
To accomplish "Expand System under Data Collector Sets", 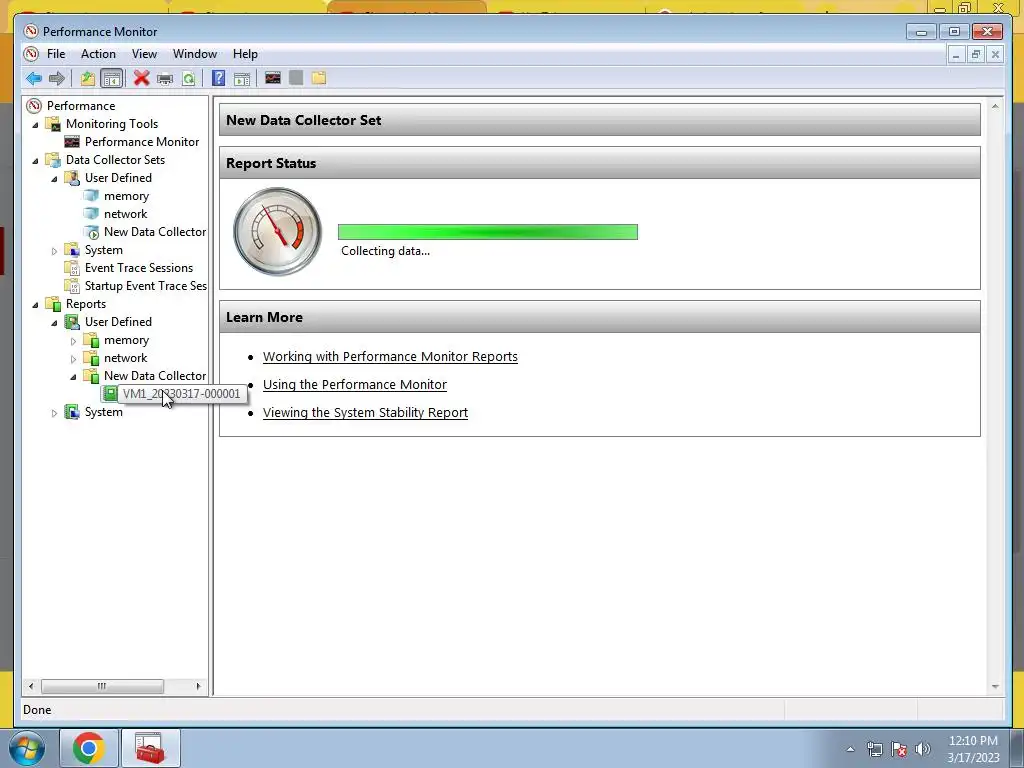I will point(54,251).
